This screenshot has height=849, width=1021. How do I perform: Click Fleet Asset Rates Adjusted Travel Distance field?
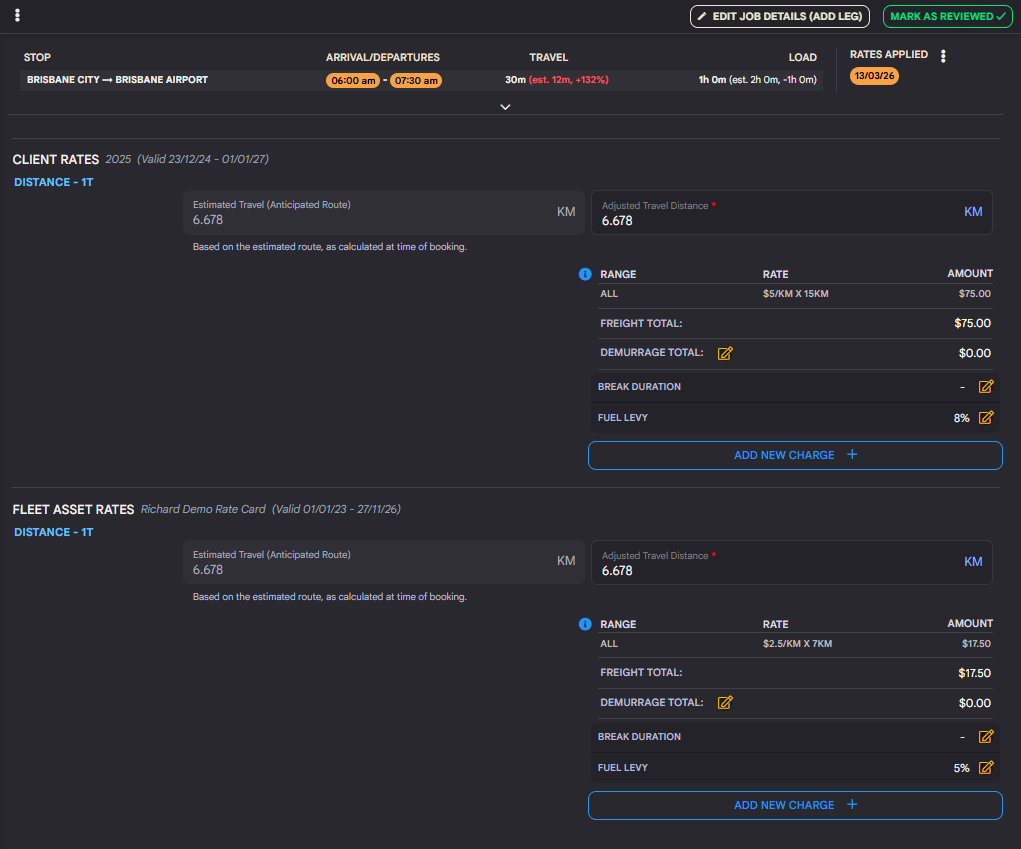click(791, 563)
